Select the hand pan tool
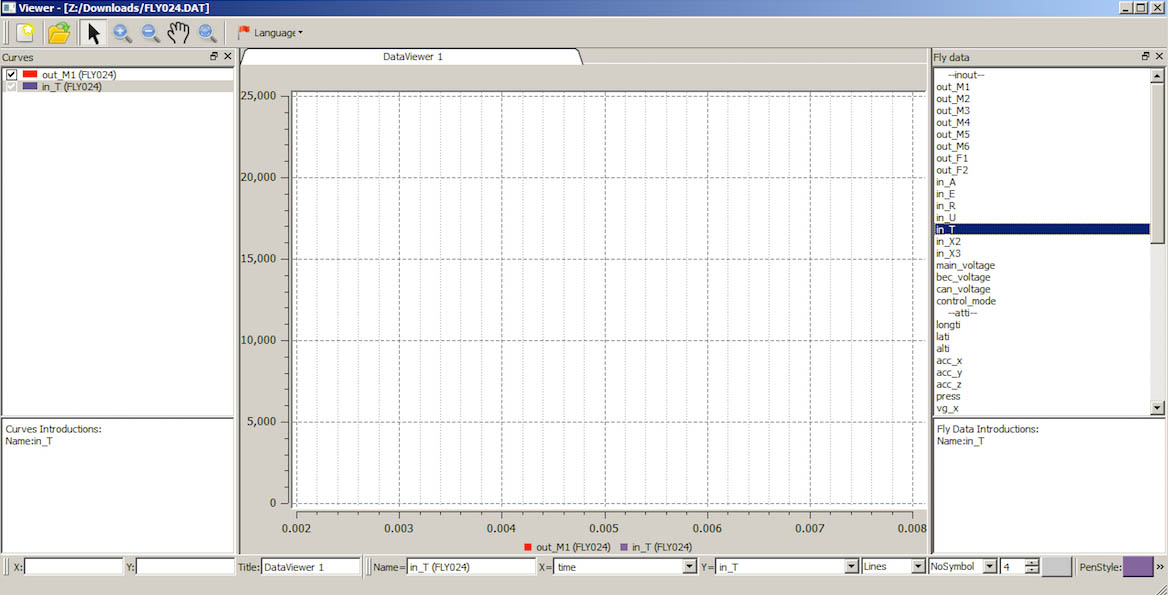 click(x=178, y=33)
